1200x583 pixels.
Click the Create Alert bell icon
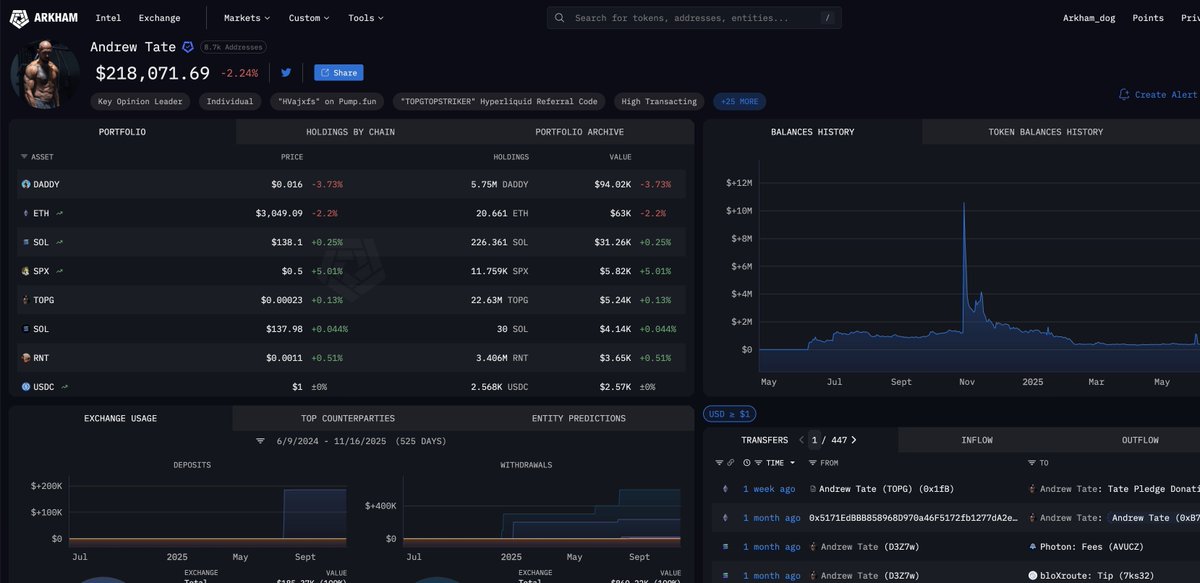point(1124,94)
